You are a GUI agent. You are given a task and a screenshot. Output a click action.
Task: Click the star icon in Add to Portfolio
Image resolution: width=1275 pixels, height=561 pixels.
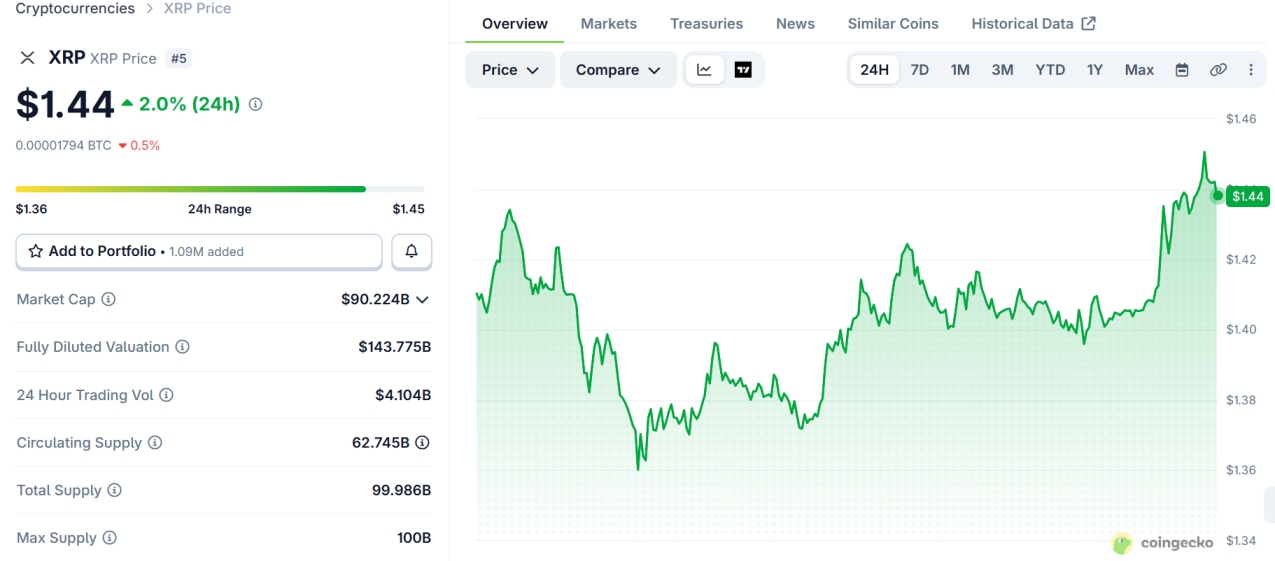[36, 251]
